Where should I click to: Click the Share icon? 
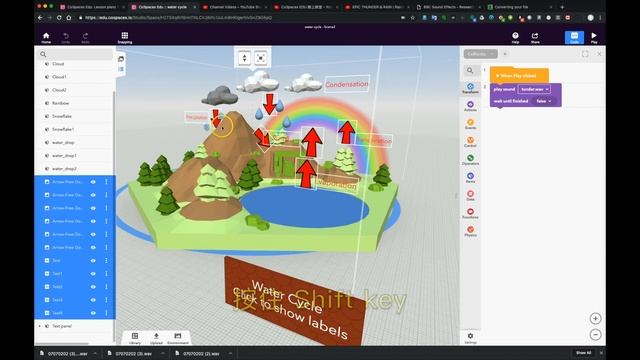tap(535, 38)
